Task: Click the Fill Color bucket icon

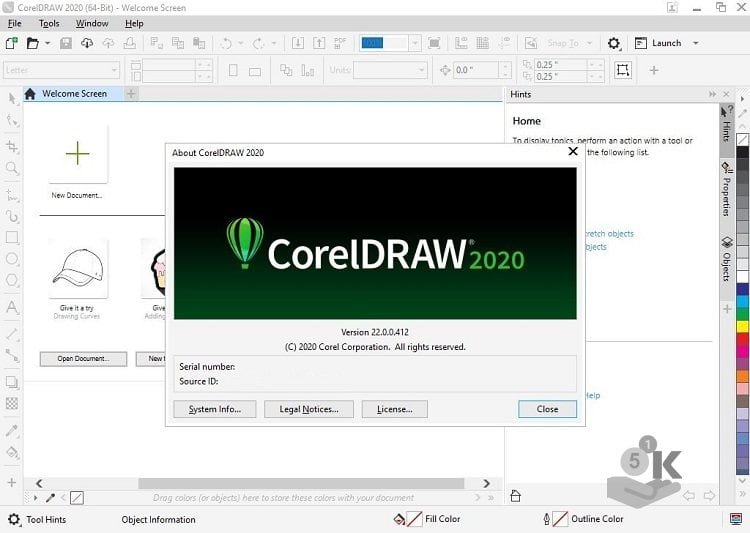Action: click(x=399, y=519)
